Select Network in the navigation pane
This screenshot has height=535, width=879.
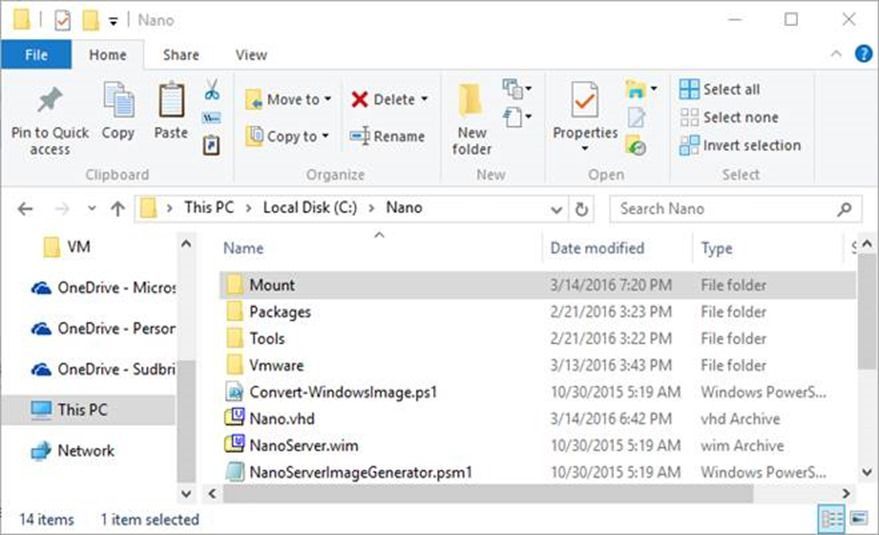73,450
